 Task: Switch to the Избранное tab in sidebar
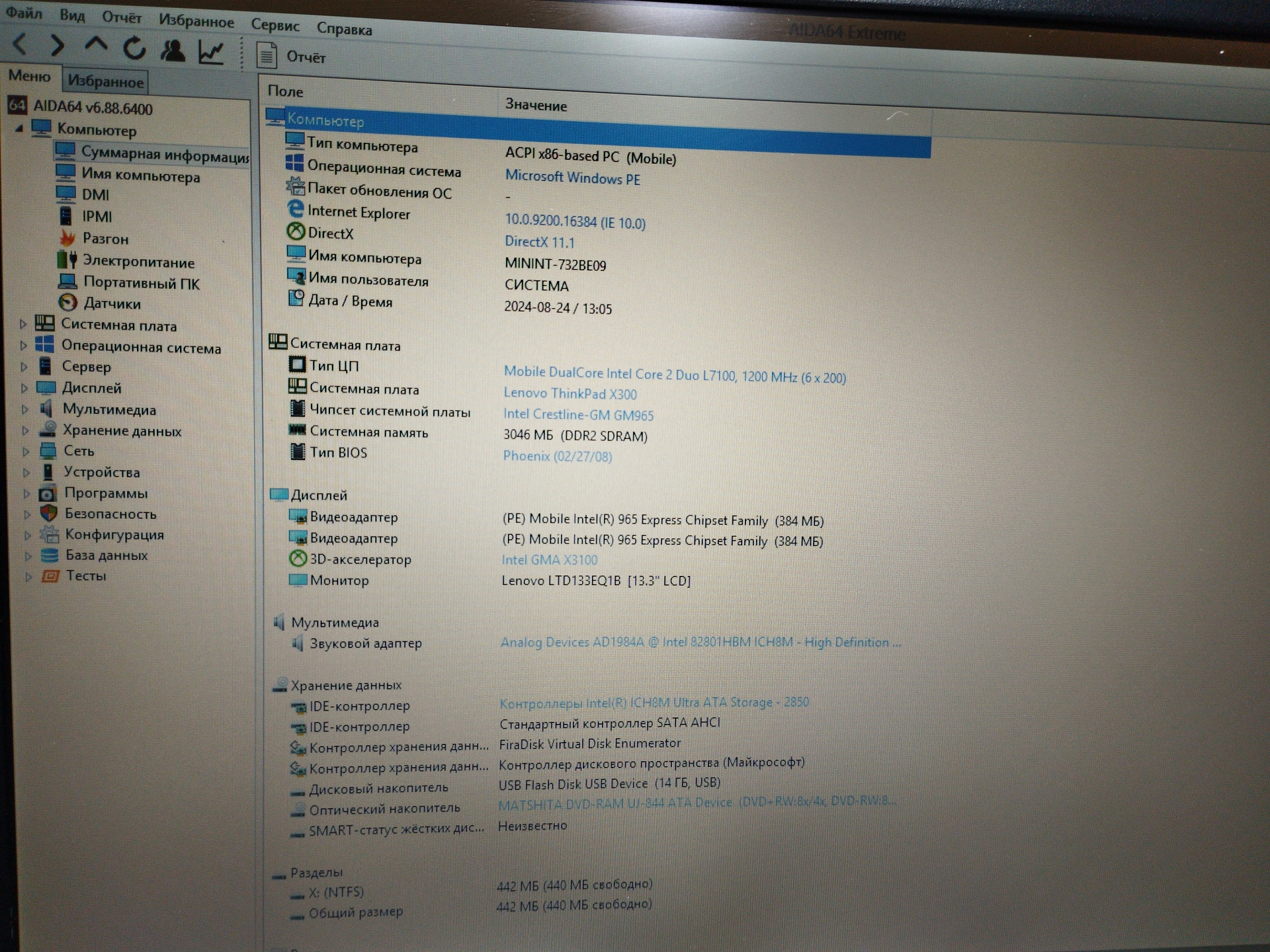106,81
